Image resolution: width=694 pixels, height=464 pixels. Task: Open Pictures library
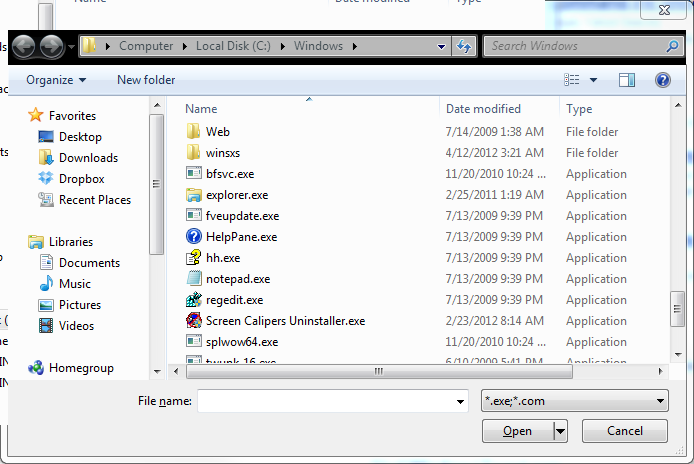[80, 305]
